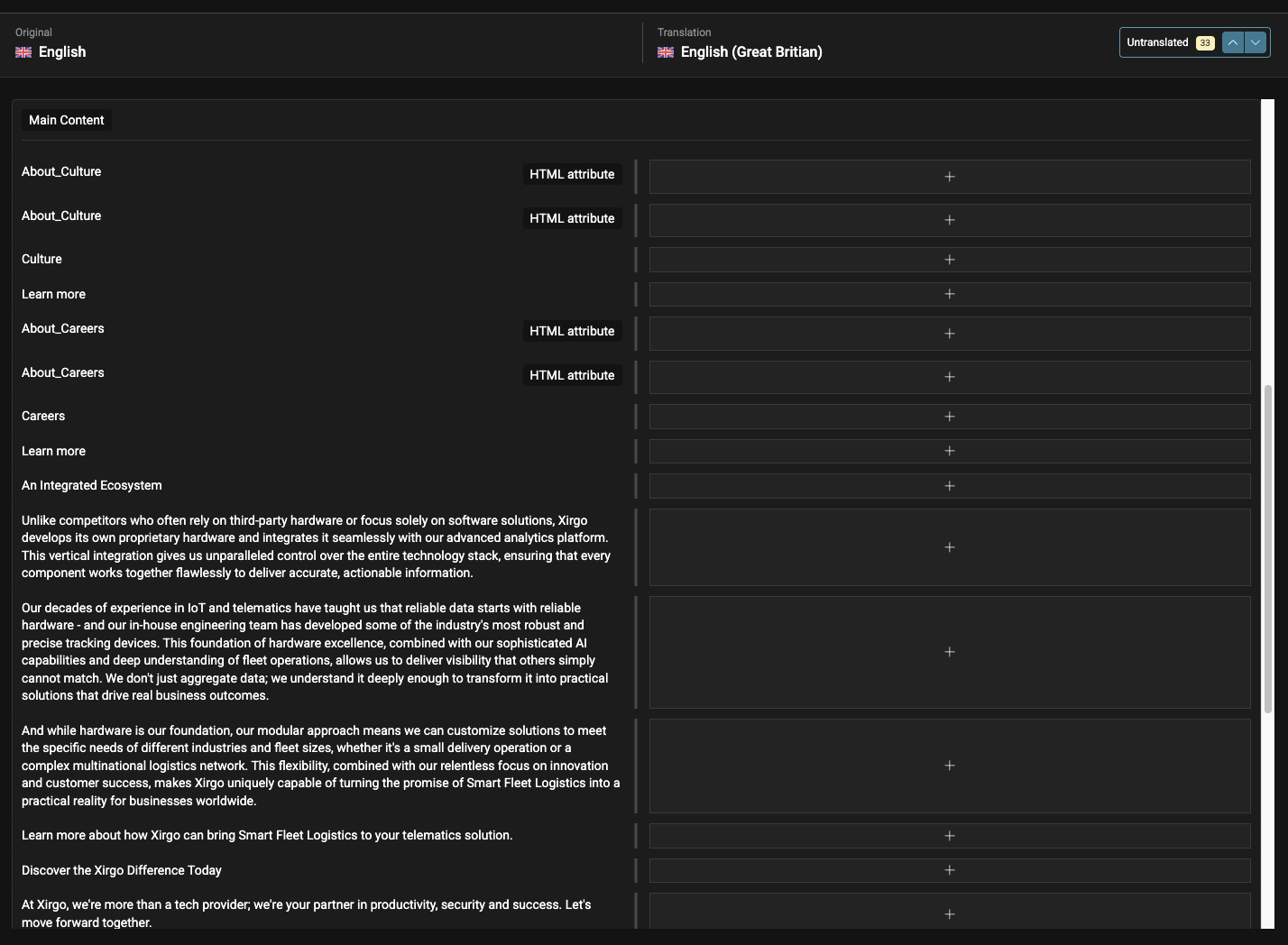Select 'Unlike competitors' source paragraph

tap(317, 546)
